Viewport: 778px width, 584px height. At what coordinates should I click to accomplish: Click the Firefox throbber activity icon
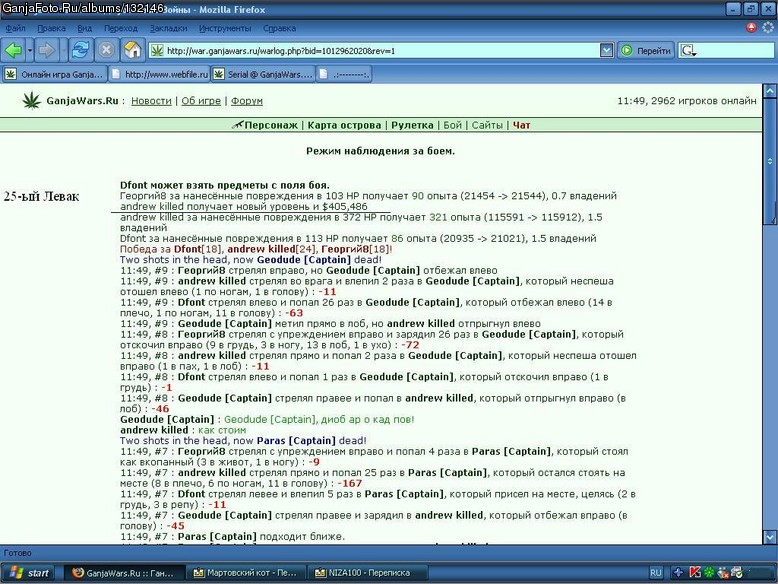point(768,28)
